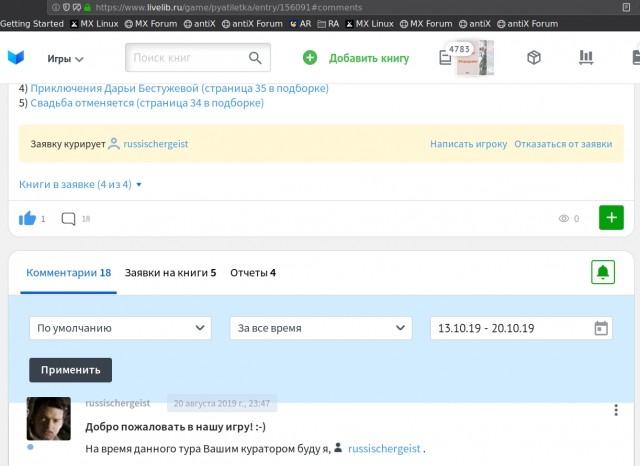
Task: Open first MX Linux bookmark
Action: click(94, 24)
